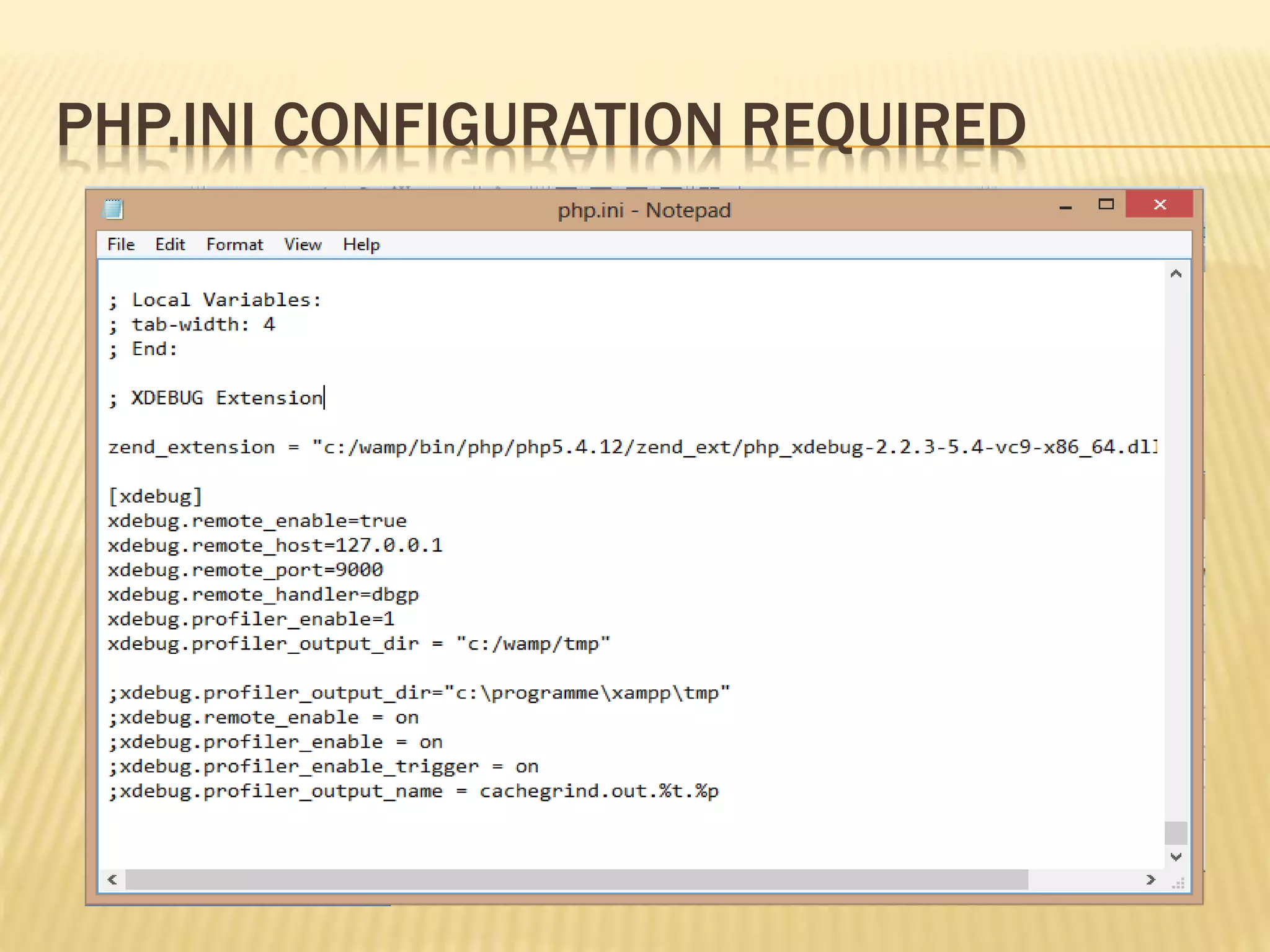
Task: Click the commented xampp\tmp profiler_output_dir line
Action: click(x=419, y=693)
